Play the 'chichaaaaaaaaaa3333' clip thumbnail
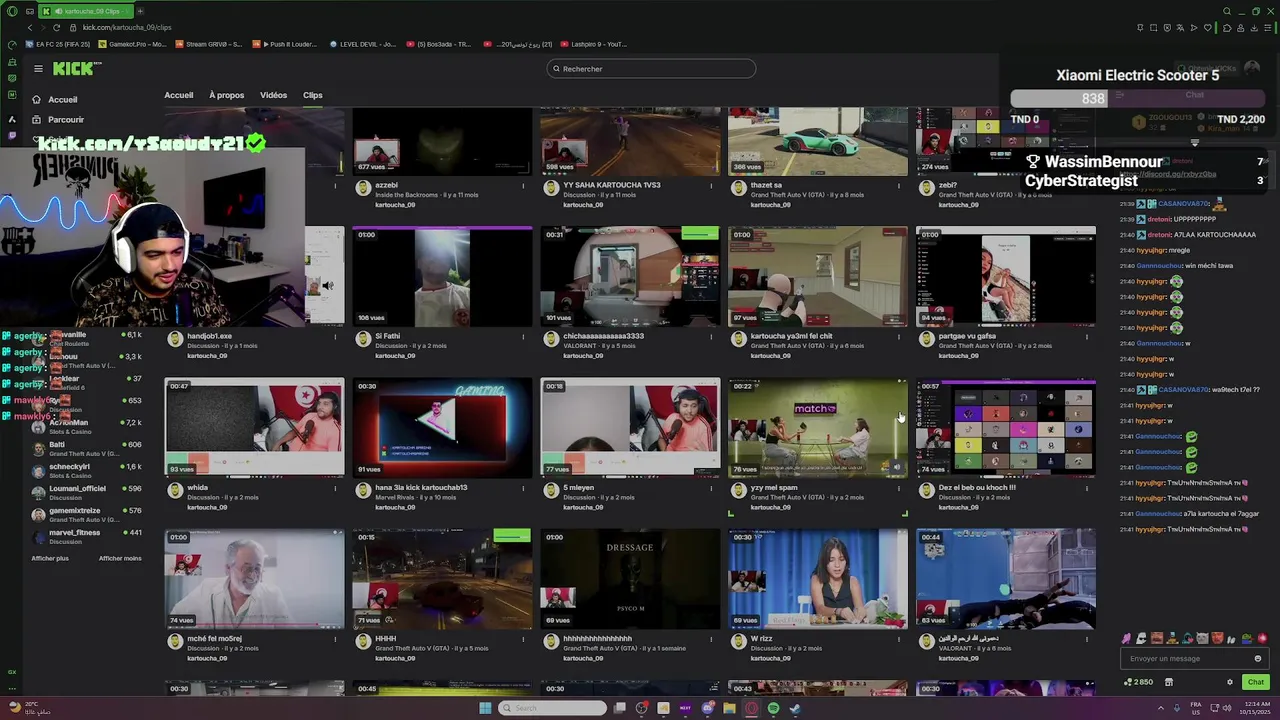Screen dimensions: 1280x720 pyautogui.click(x=630, y=276)
